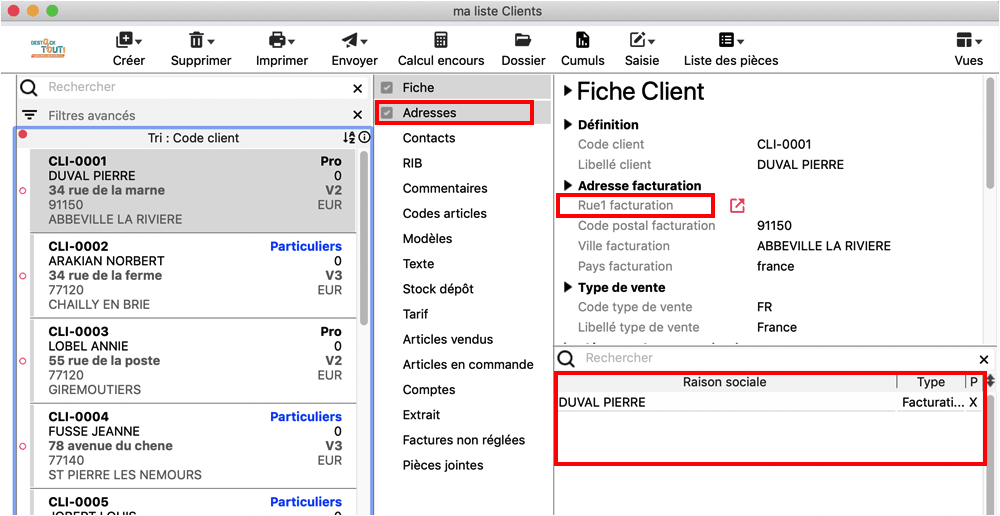Click the red external-link icon by Rue1 facturation
The image size is (1000, 516).
(737, 205)
